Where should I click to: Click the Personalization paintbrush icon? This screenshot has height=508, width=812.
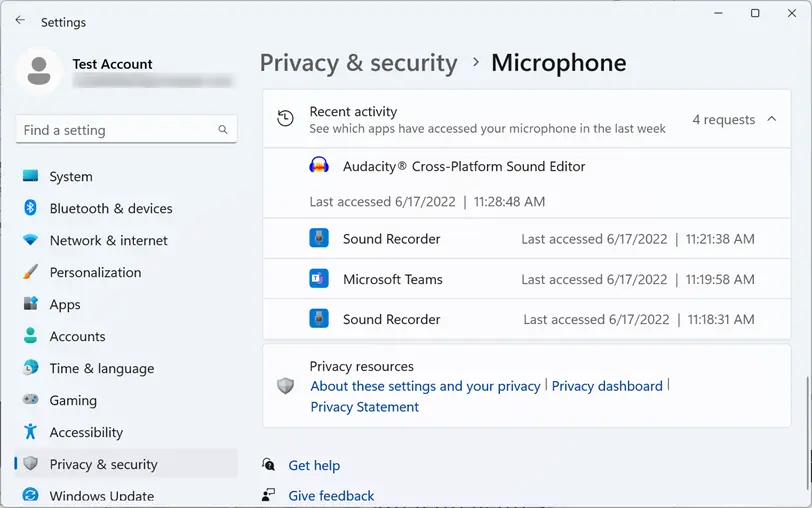(30, 272)
